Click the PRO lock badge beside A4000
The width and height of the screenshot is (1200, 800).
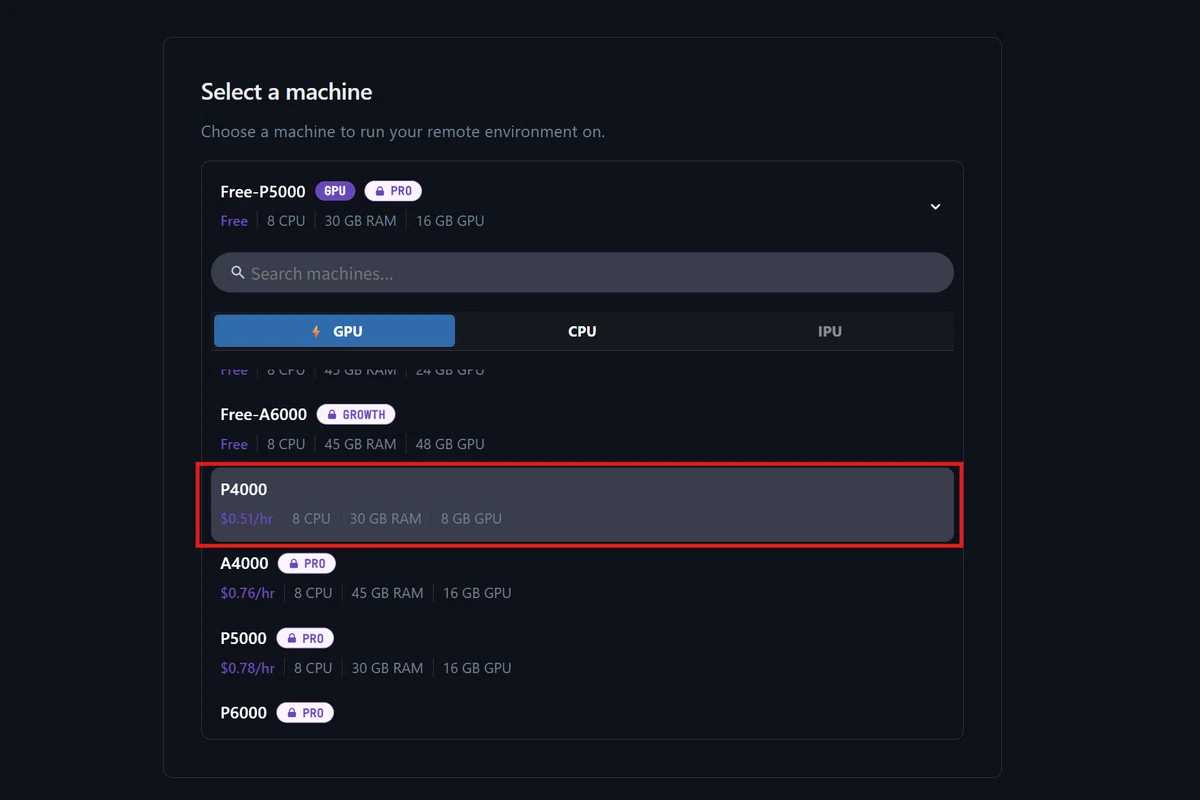click(307, 563)
